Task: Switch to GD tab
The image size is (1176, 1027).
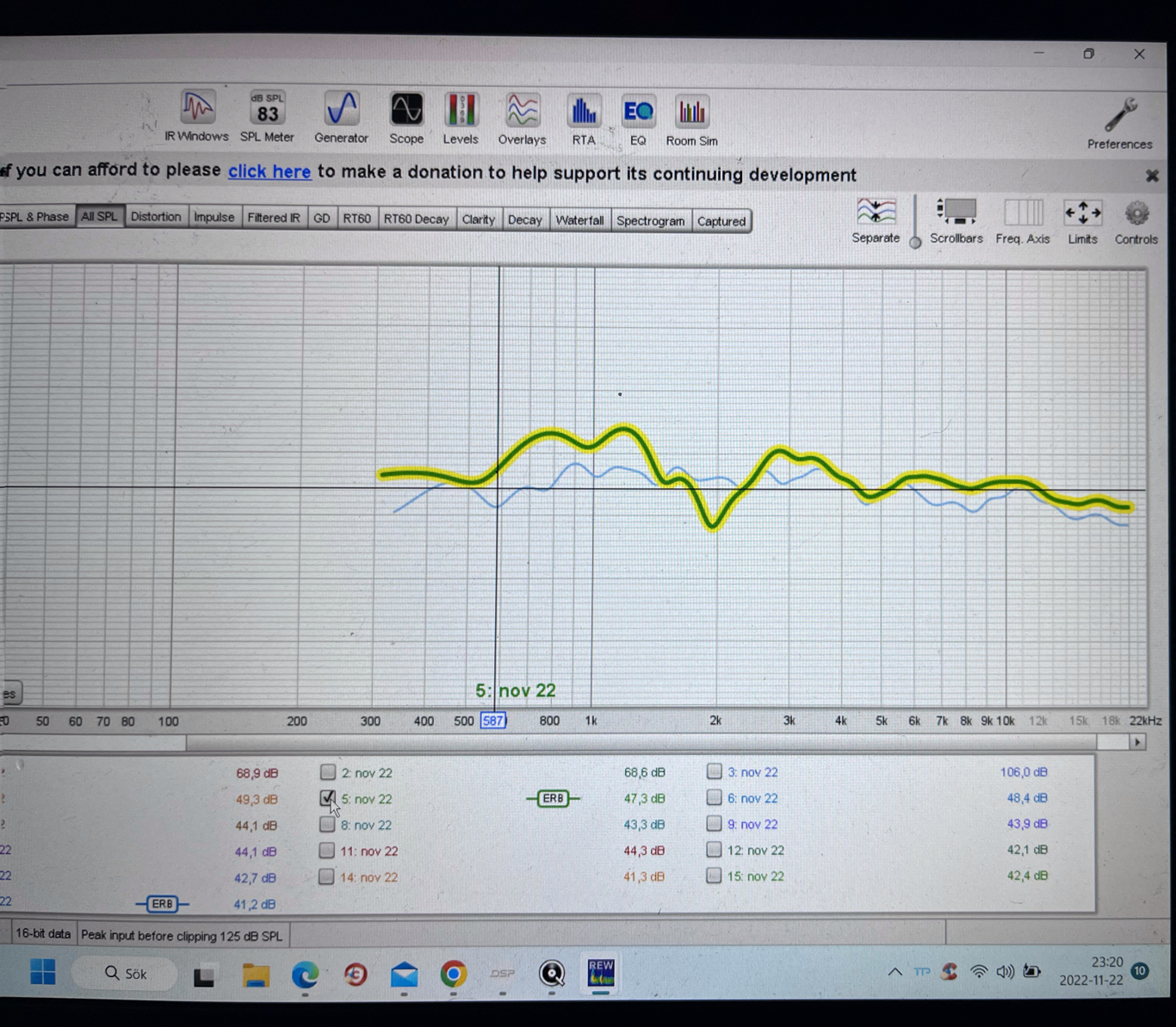Action: pos(321,219)
